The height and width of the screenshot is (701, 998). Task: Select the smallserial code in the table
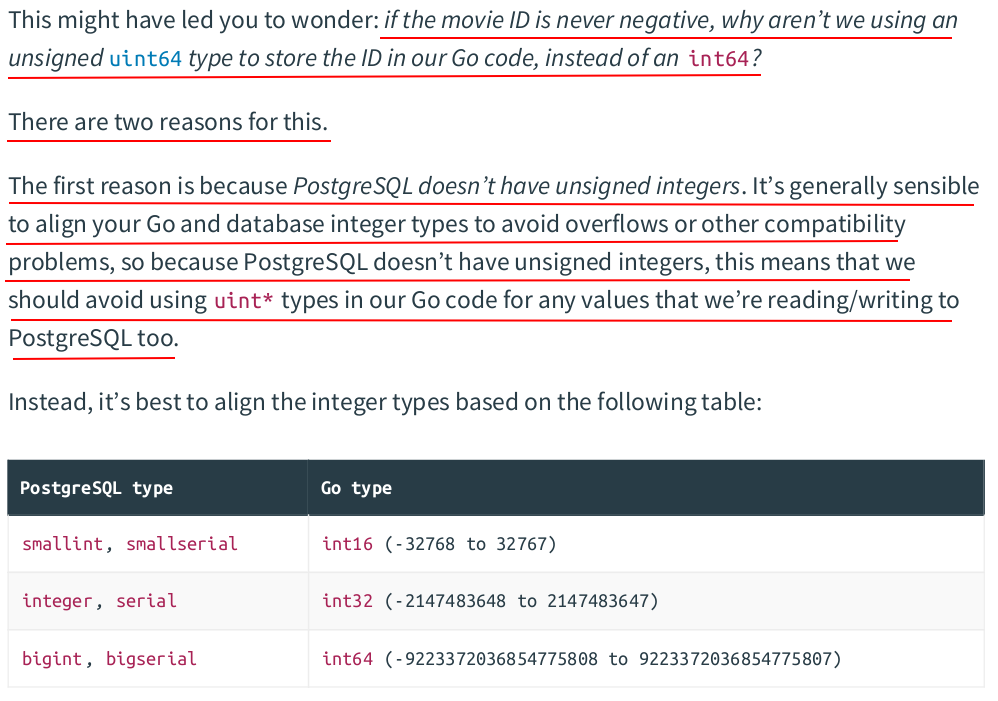click(181, 544)
